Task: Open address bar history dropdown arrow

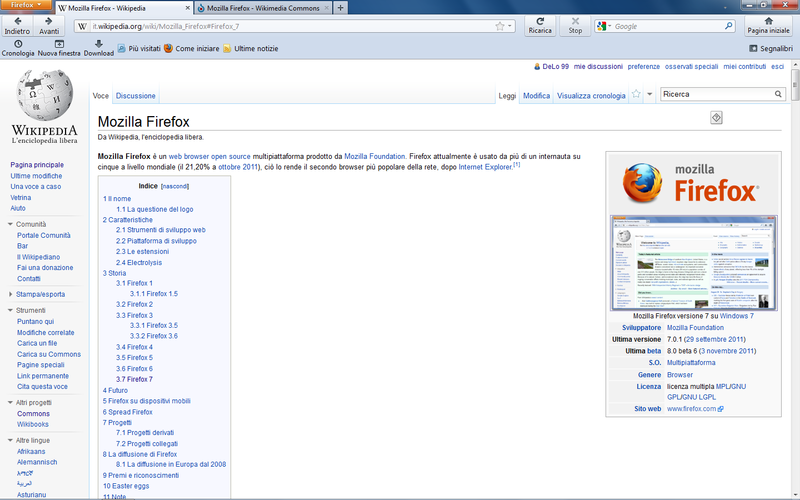Action: [509, 26]
